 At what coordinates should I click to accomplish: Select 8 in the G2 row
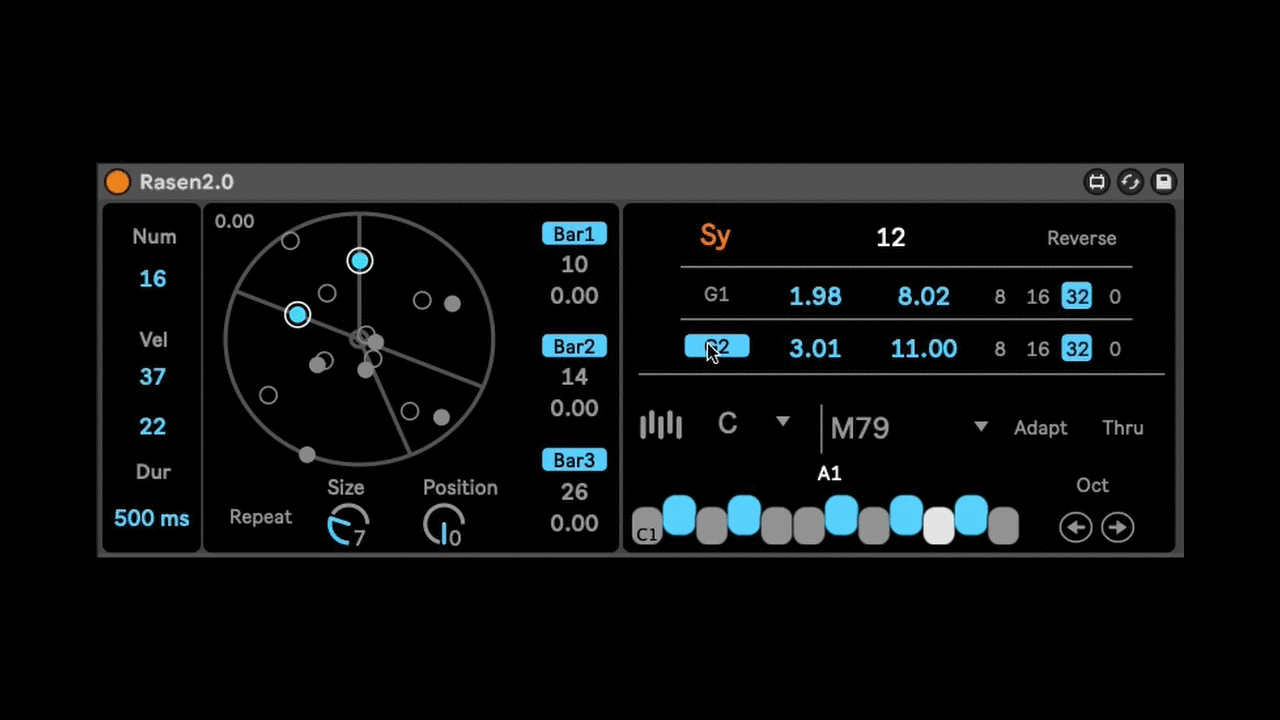click(1000, 348)
